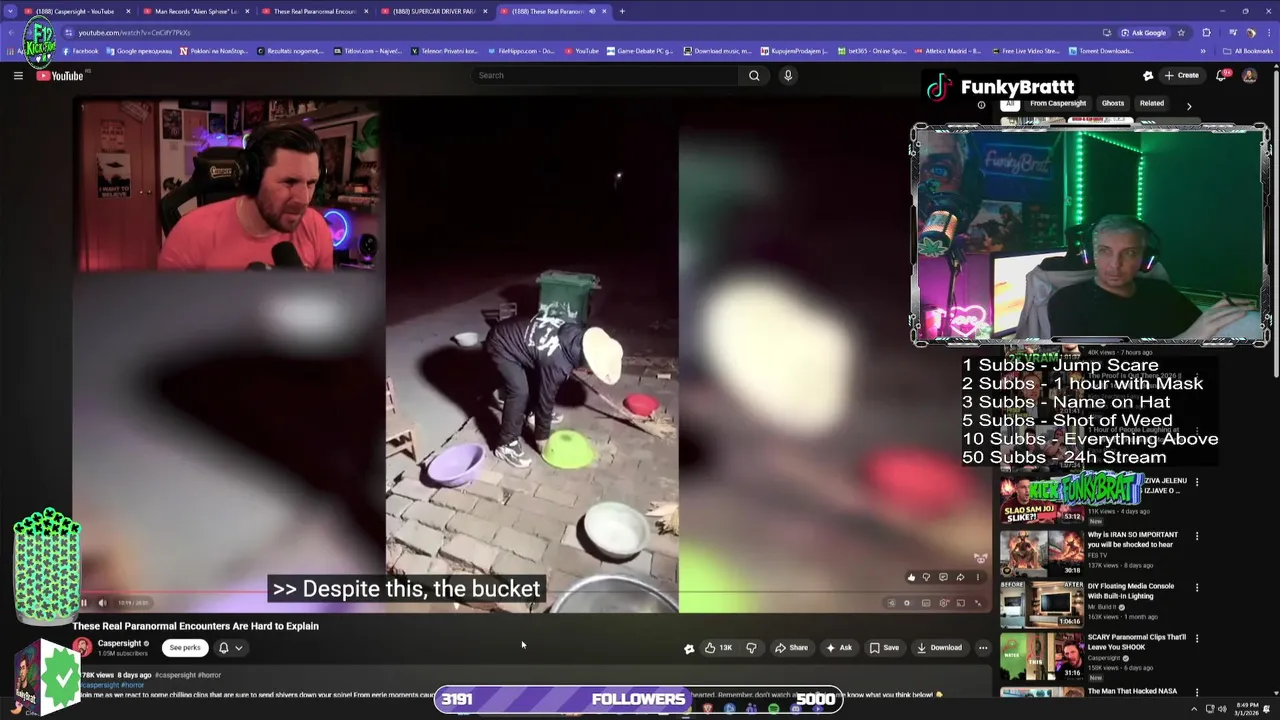Dislike the video next to the 13K likes
Viewport: 1280px width, 720px height.
point(751,648)
